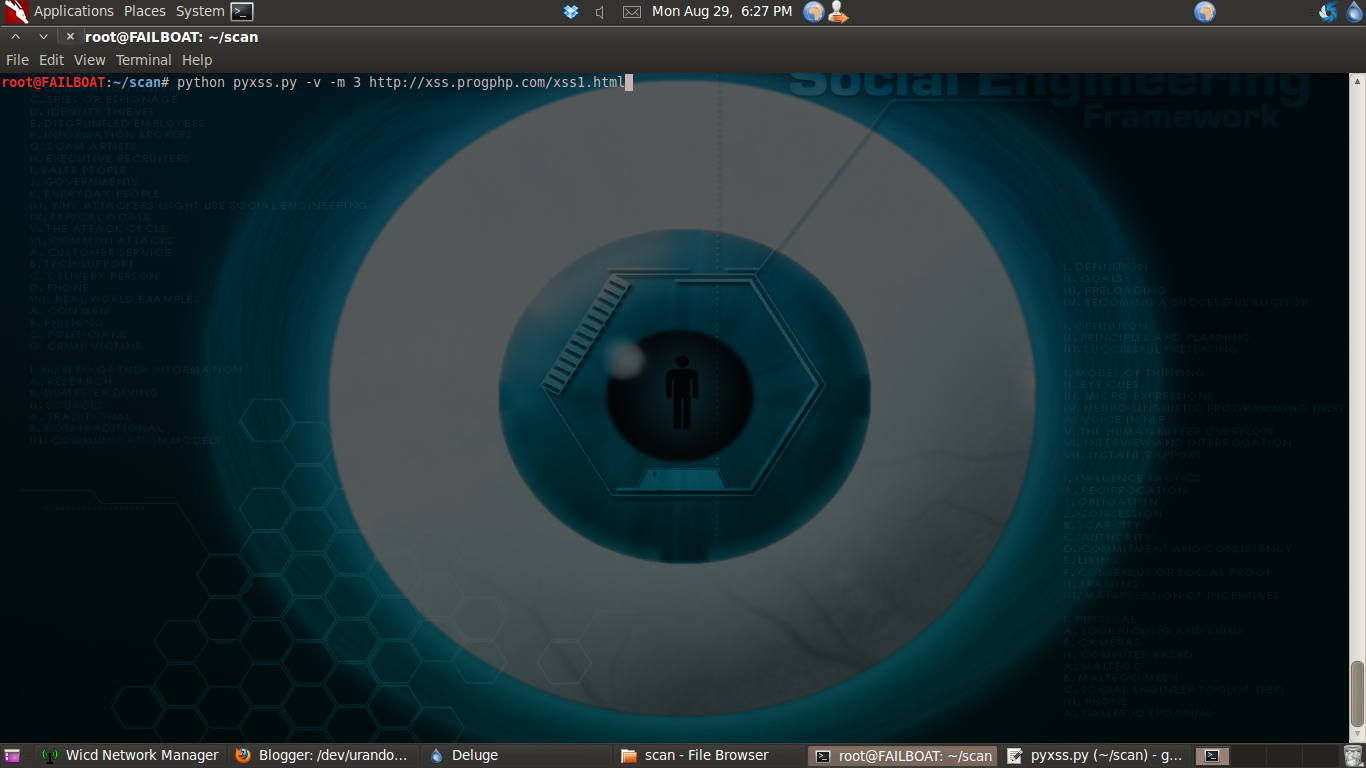1366x768 pixels.
Task: Click the globe icon beside the clock
Action: point(814,12)
